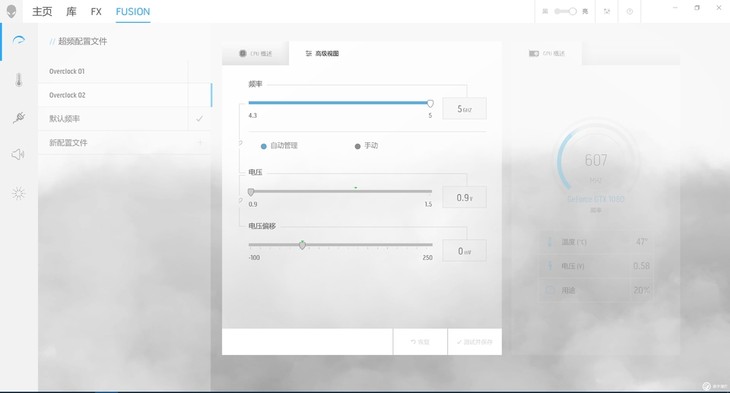Click the 5 GHz frequency value box
The width and height of the screenshot is (730, 393).
click(x=464, y=108)
